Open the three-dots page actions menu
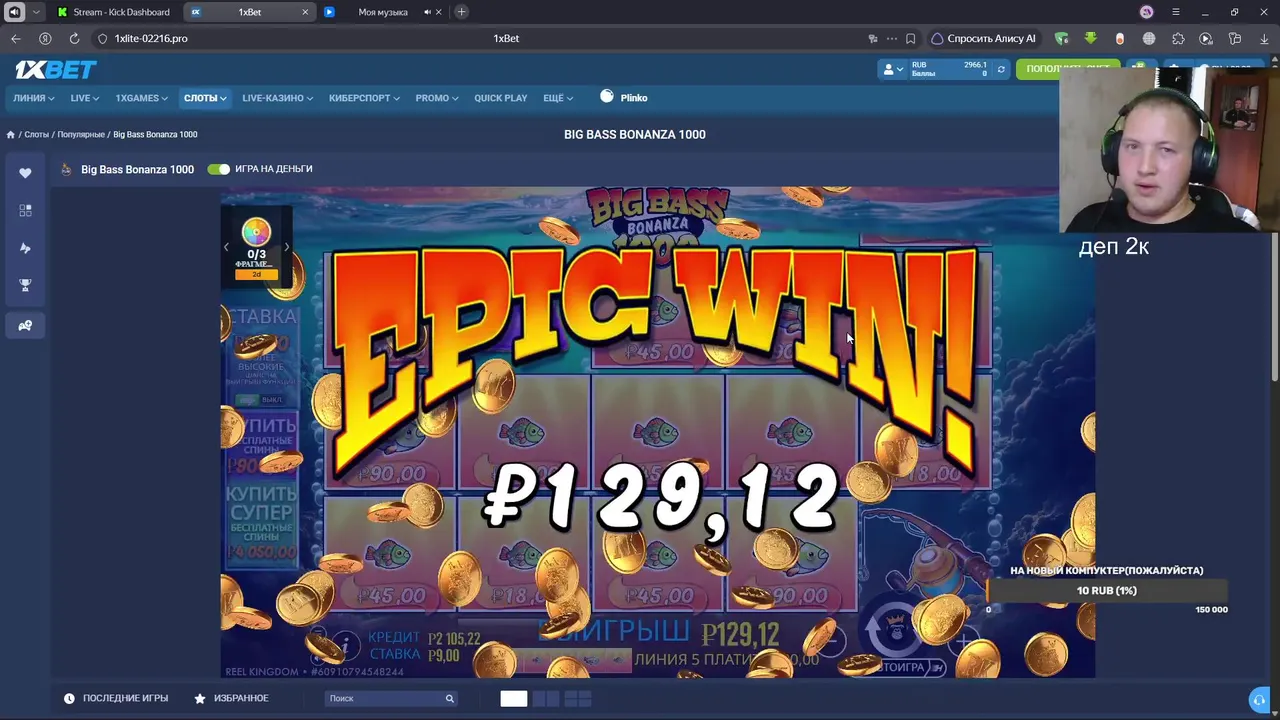The width and height of the screenshot is (1280, 720). point(892,38)
